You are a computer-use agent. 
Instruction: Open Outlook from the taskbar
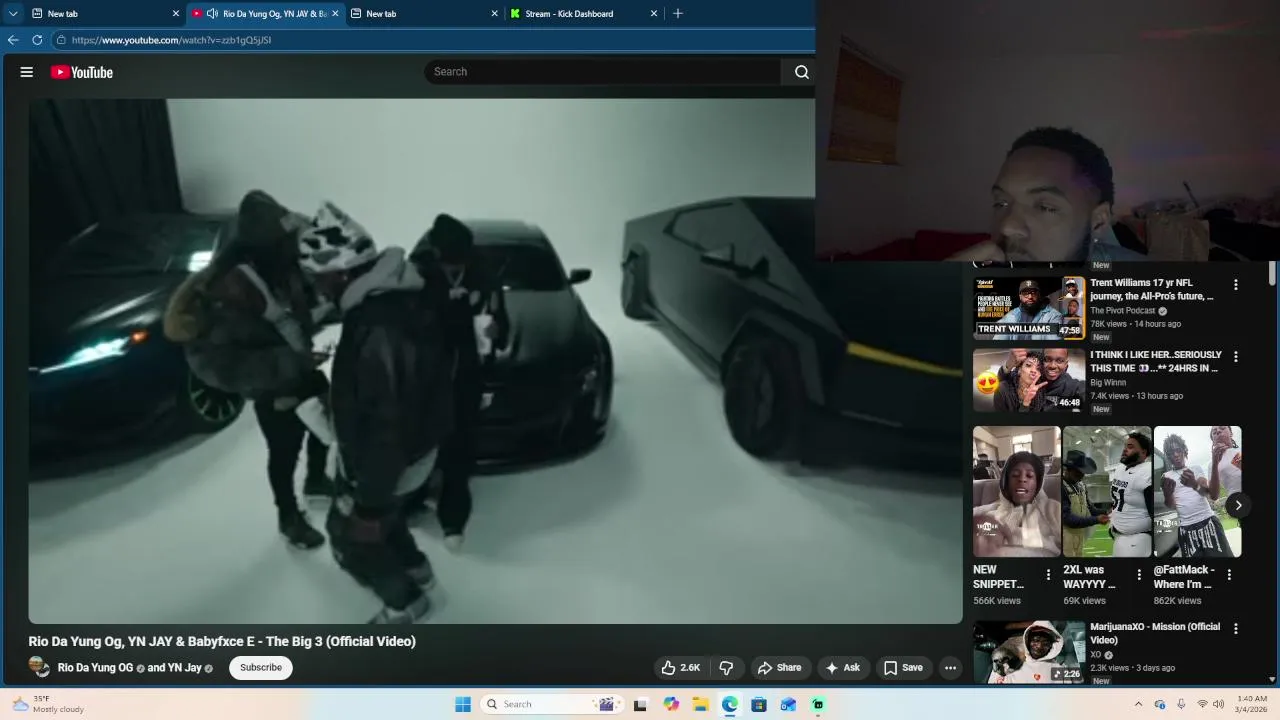pyautogui.click(x=788, y=704)
